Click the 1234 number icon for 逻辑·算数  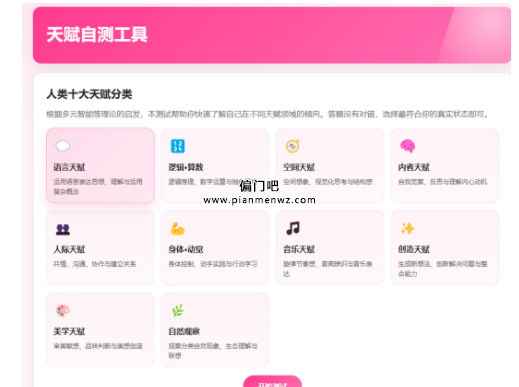[x=178, y=146]
